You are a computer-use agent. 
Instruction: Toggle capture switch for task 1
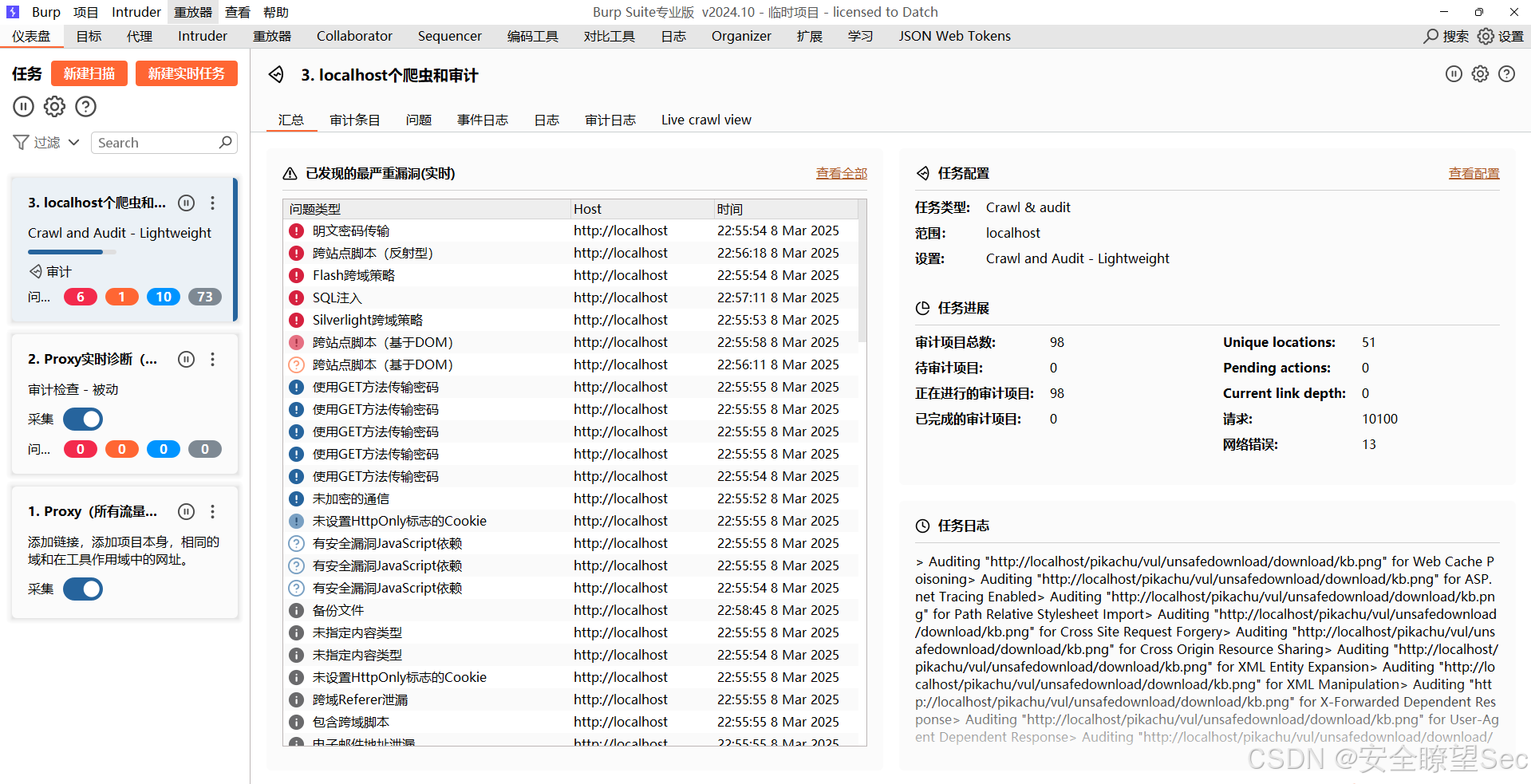tap(83, 589)
